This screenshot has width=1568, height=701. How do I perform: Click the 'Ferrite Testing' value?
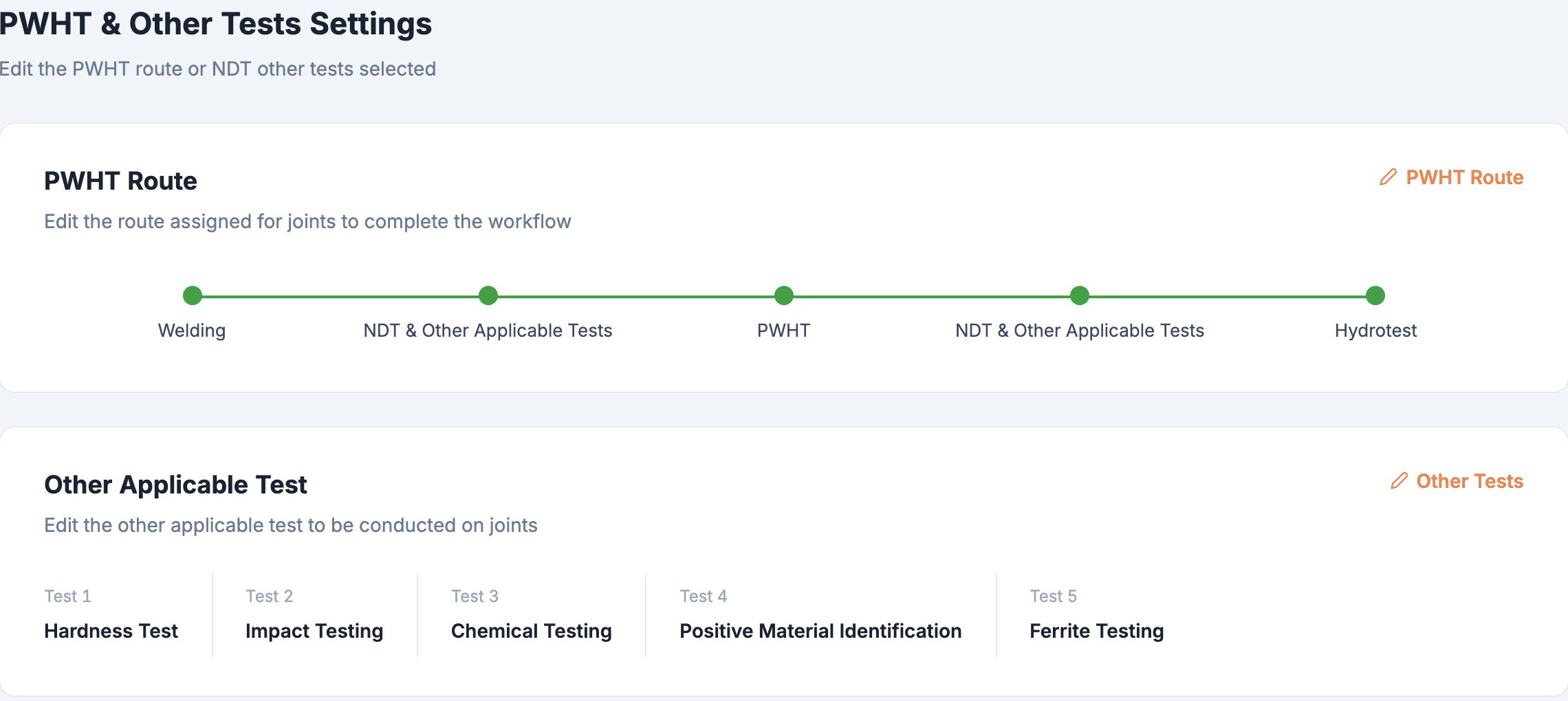click(x=1097, y=631)
